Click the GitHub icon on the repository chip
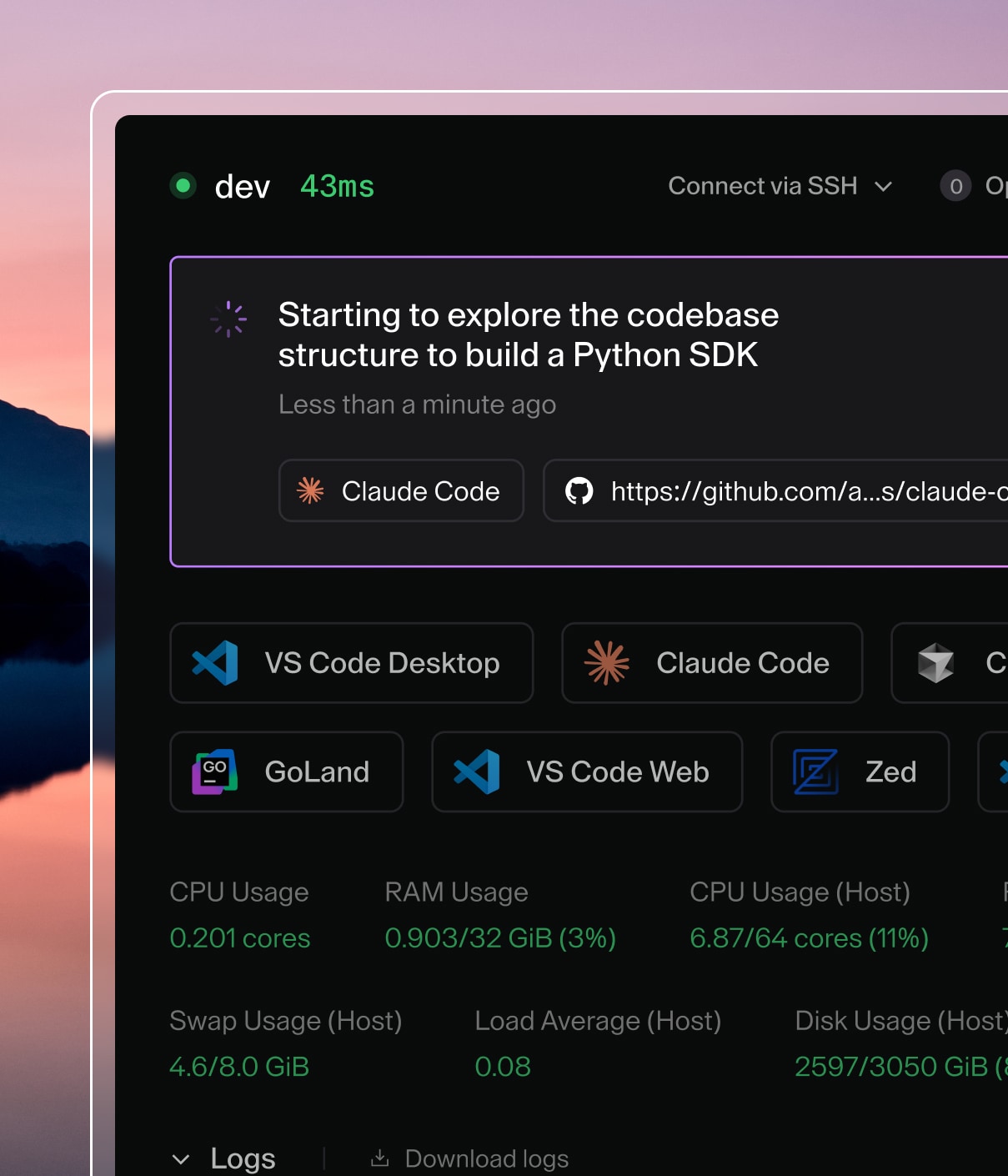Viewport: 1008px width, 1176px height. click(581, 491)
